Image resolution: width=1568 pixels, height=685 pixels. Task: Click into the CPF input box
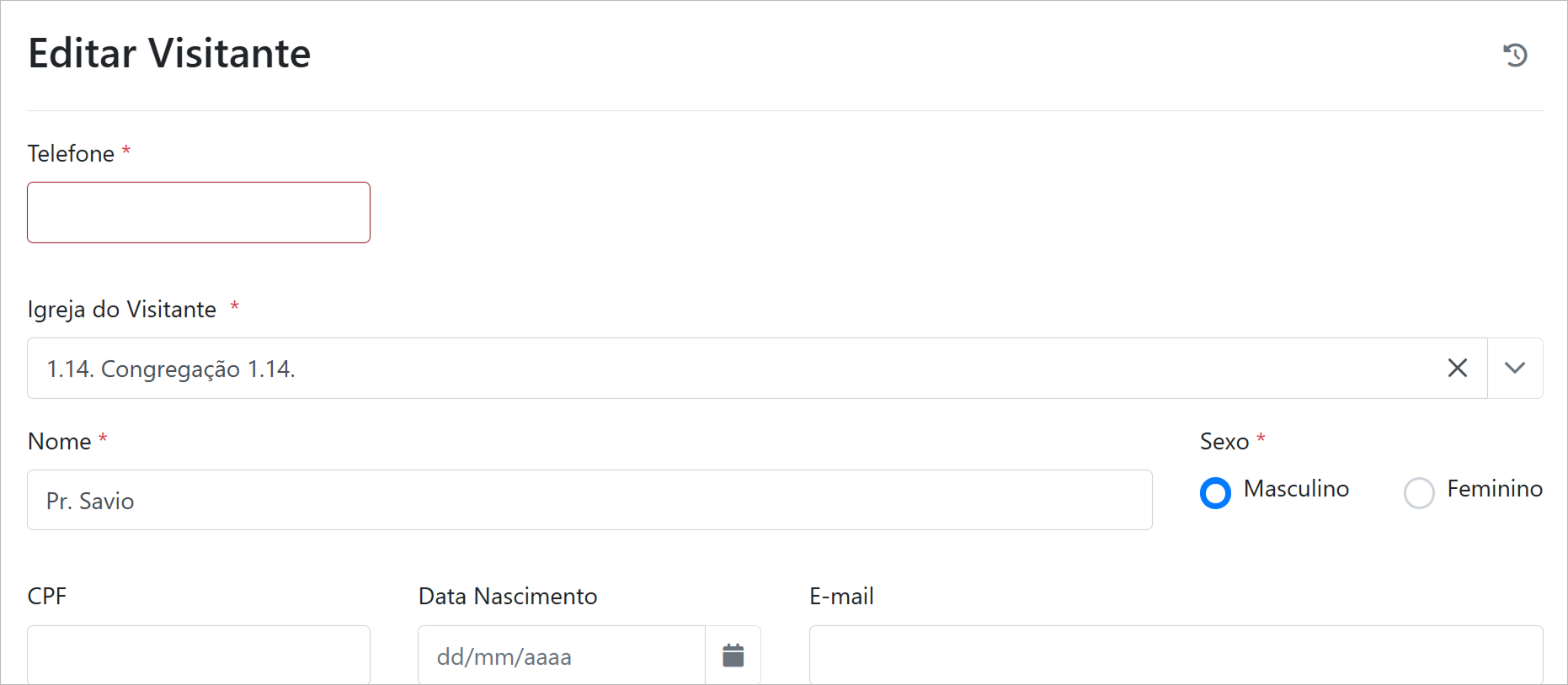click(x=199, y=655)
